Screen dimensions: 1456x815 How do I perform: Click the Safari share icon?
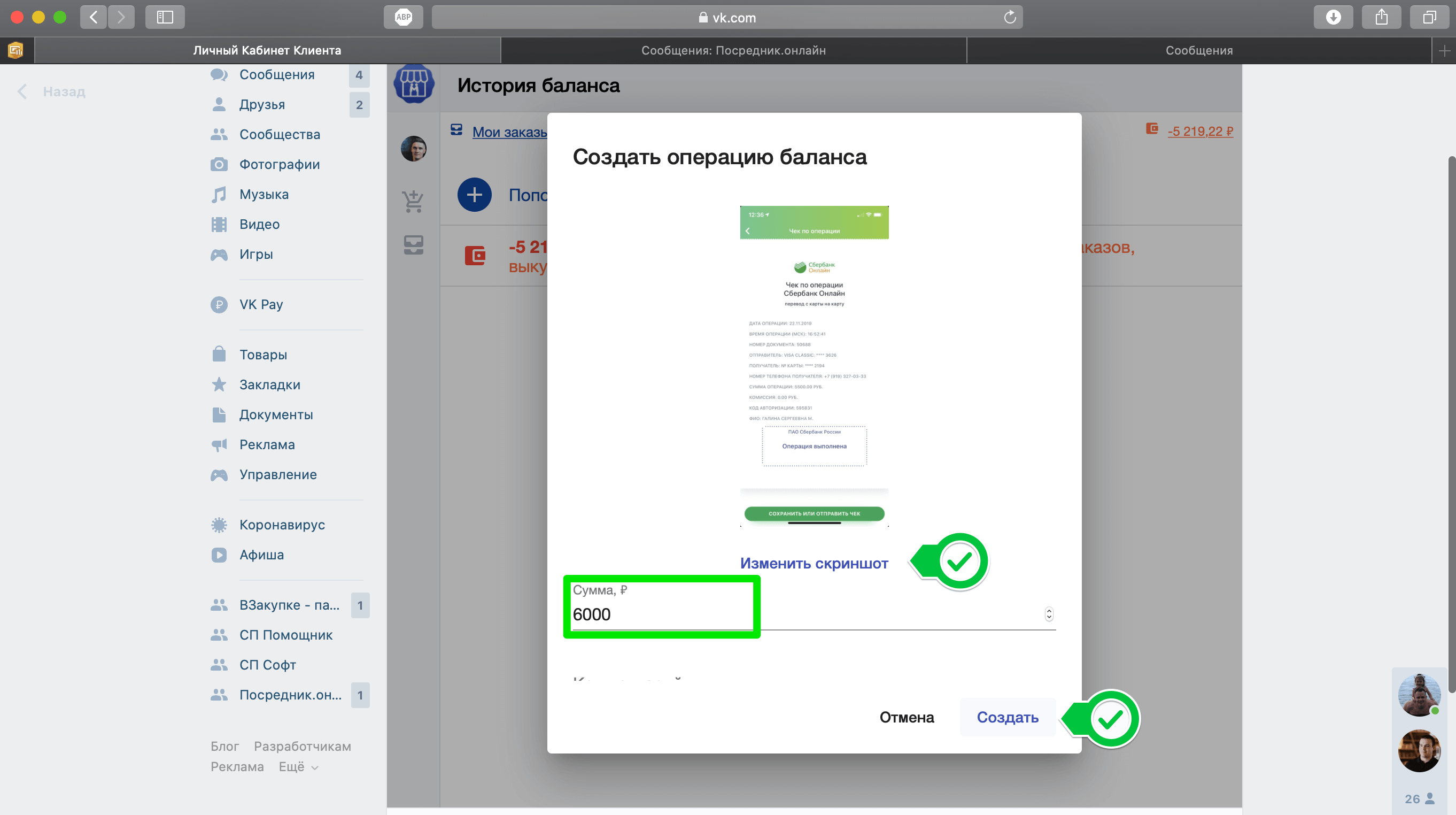point(1381,17)
